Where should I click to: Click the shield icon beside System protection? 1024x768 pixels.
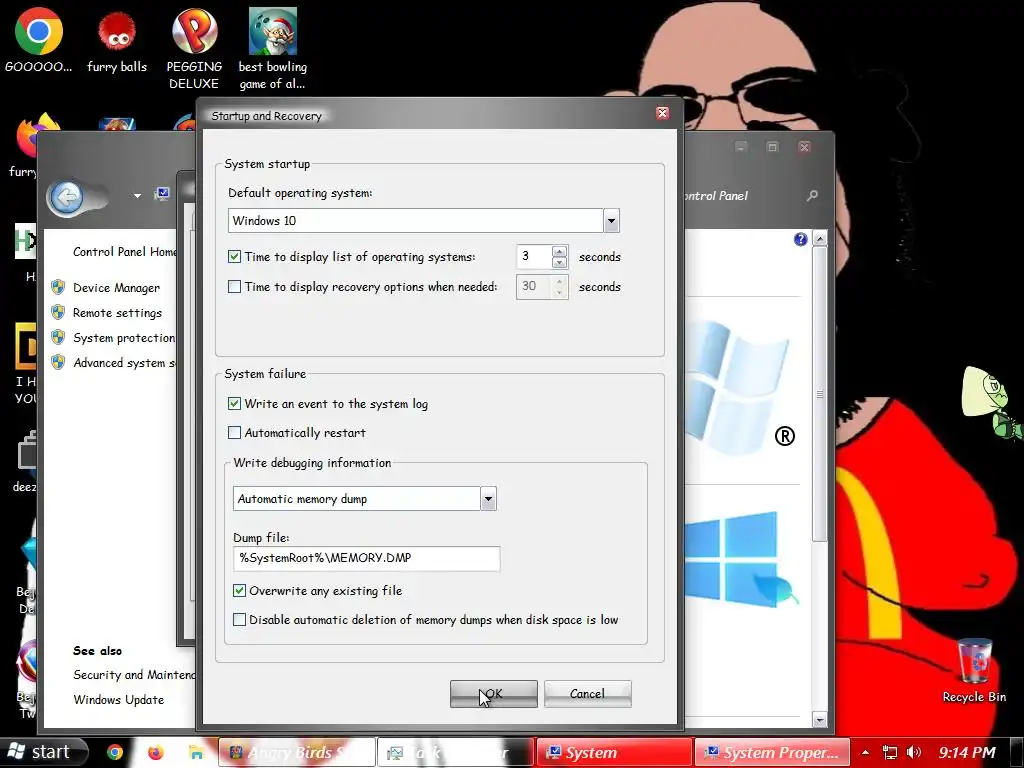(58, 337)
